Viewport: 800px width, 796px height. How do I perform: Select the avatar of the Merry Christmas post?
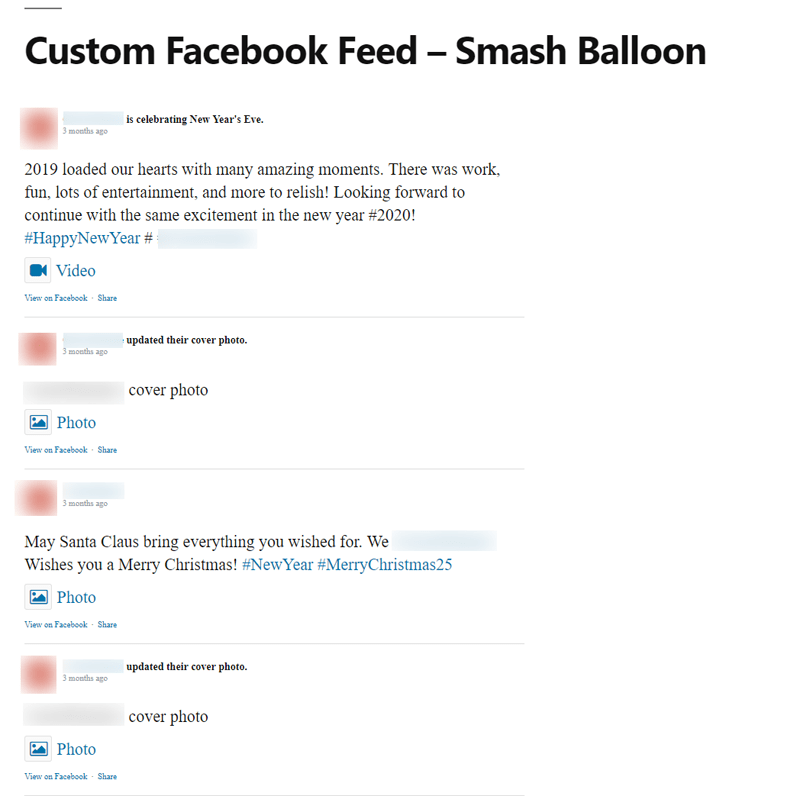[38, 498]
